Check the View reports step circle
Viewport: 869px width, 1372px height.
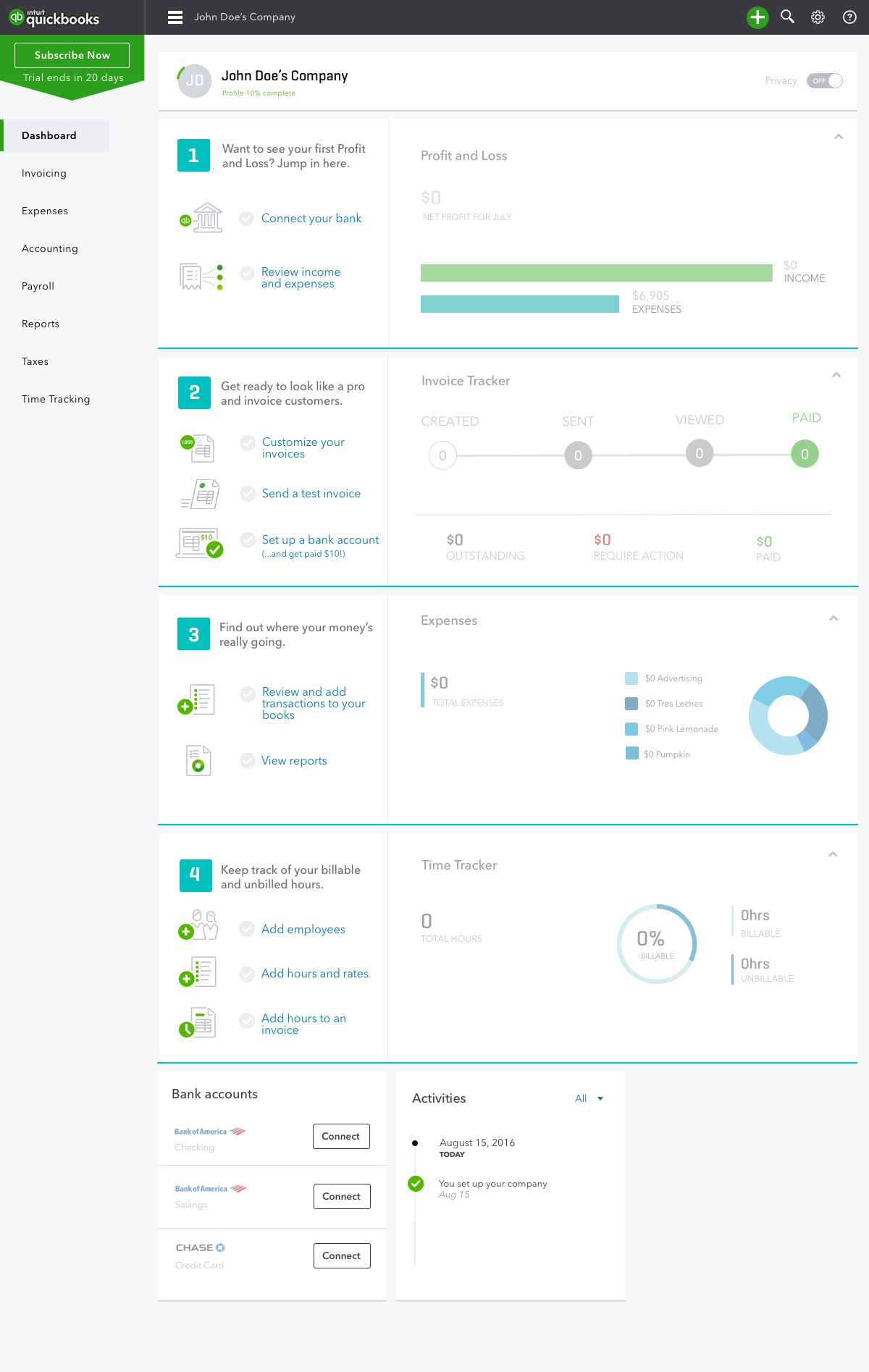pyautogui.click(x=248, y=760)
